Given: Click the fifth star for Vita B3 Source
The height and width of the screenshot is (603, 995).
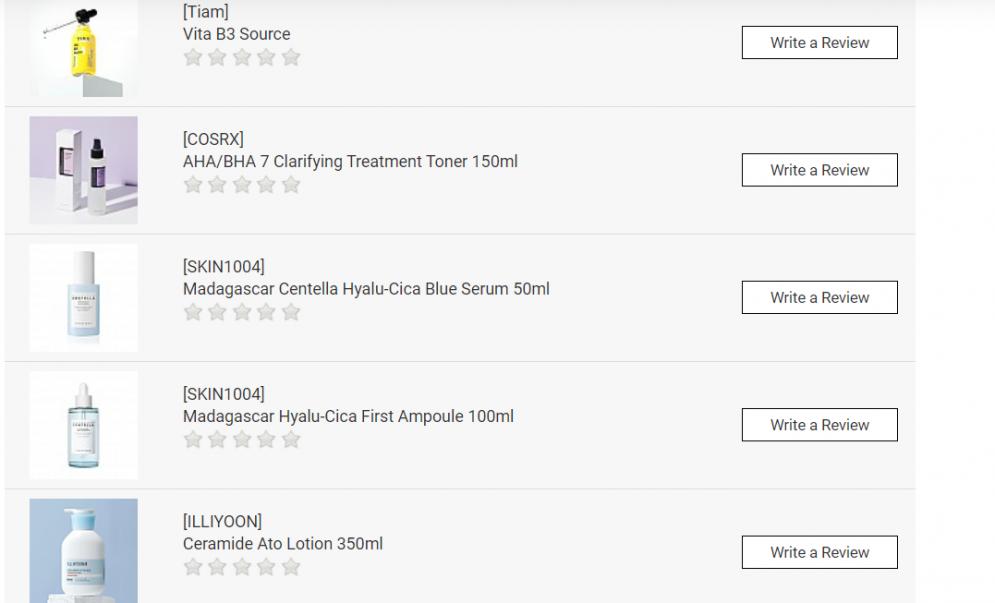Looking at the screenshot, I should 291,57.
